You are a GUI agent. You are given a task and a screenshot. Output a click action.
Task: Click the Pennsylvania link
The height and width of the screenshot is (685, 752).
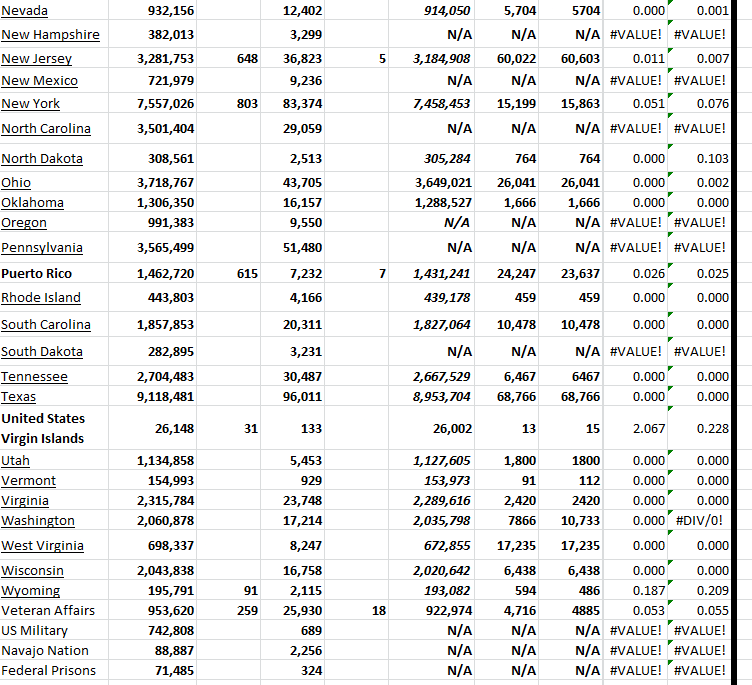(x=41, y=248)
